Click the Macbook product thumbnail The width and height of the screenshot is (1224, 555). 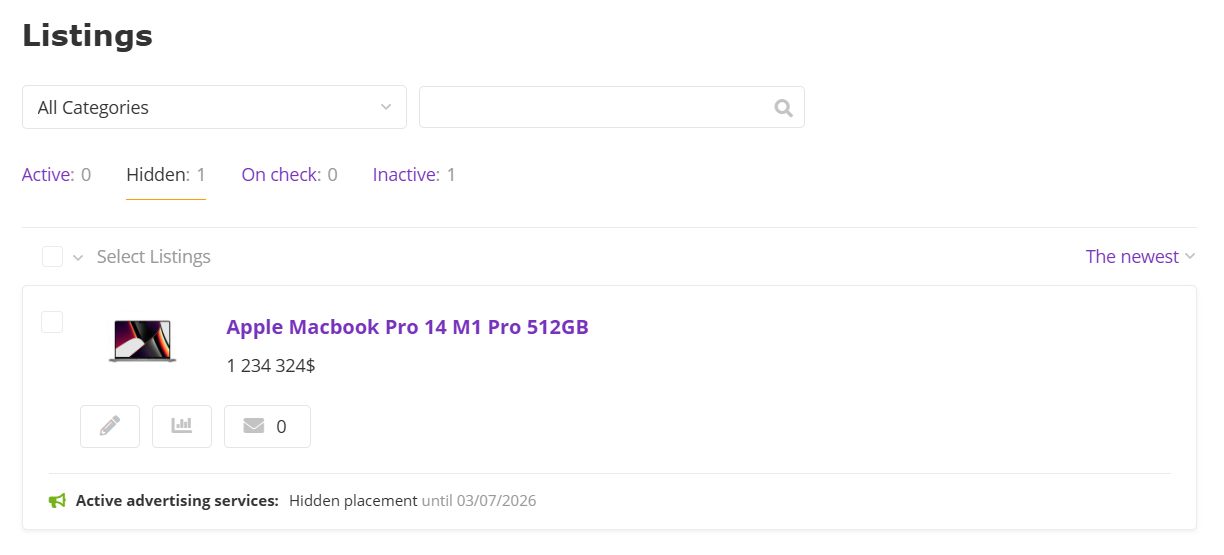click(x=142, y=341)
